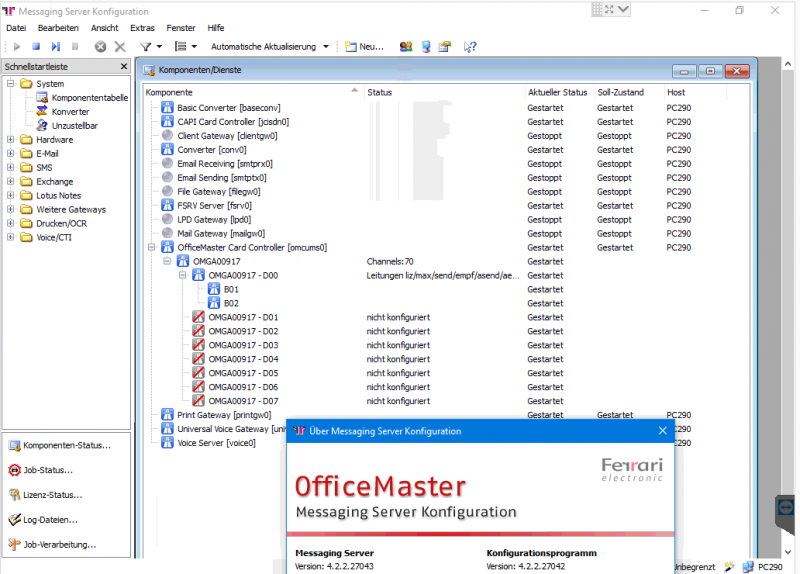Click the stop square toolbar icon
Viewport: 800px width, 574px height.
pyautogui.click(x=36, y=46)
